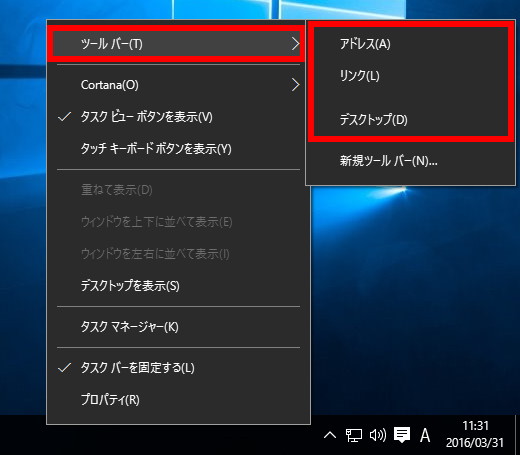Screen dimensions: 520x455
Task: Click the ツール バー submenu arrow chevron
Action: click(x=295, y=44)
